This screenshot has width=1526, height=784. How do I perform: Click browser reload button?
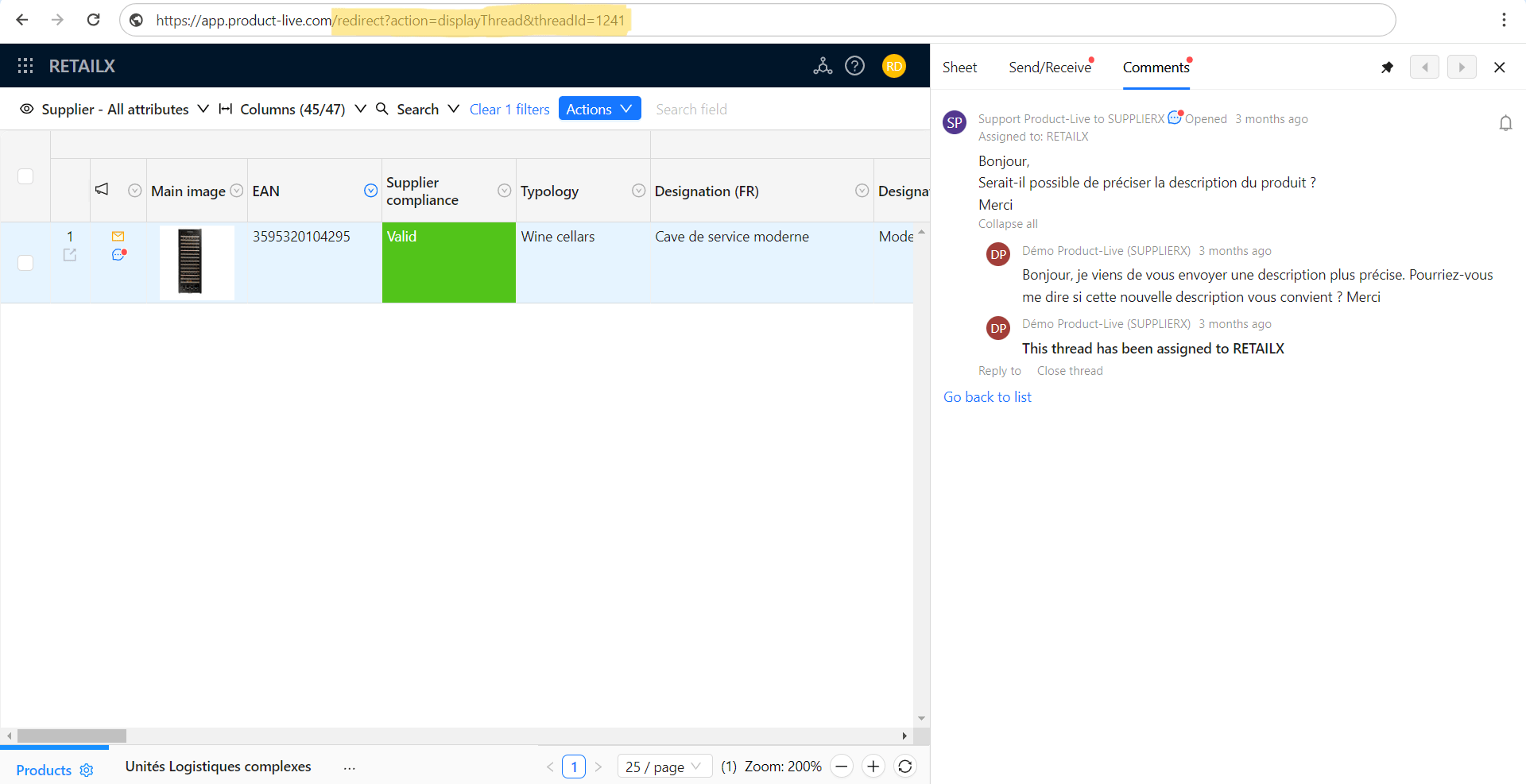click(93, 20)
